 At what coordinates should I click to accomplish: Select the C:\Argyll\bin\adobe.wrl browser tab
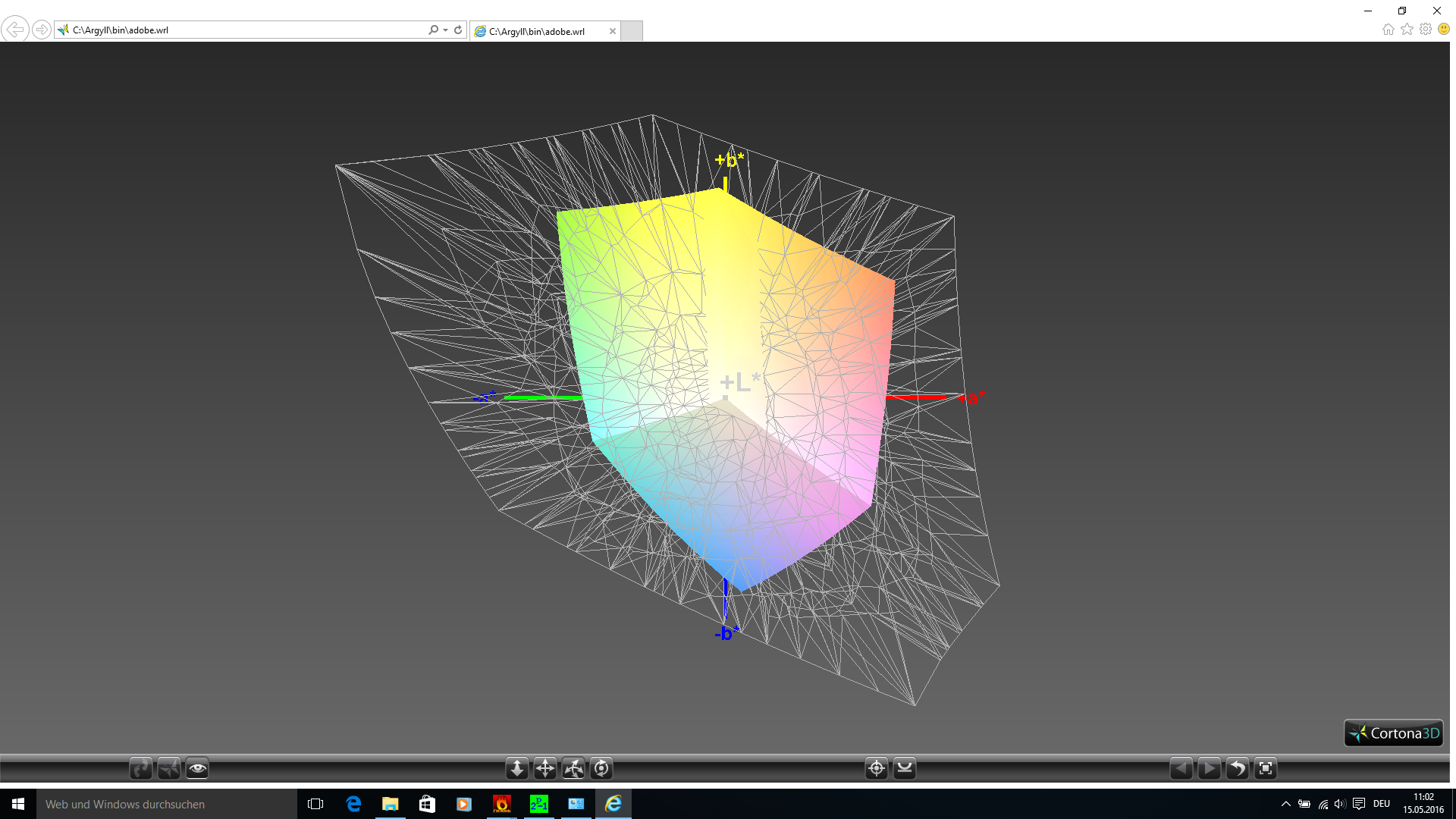click(536, 31)
